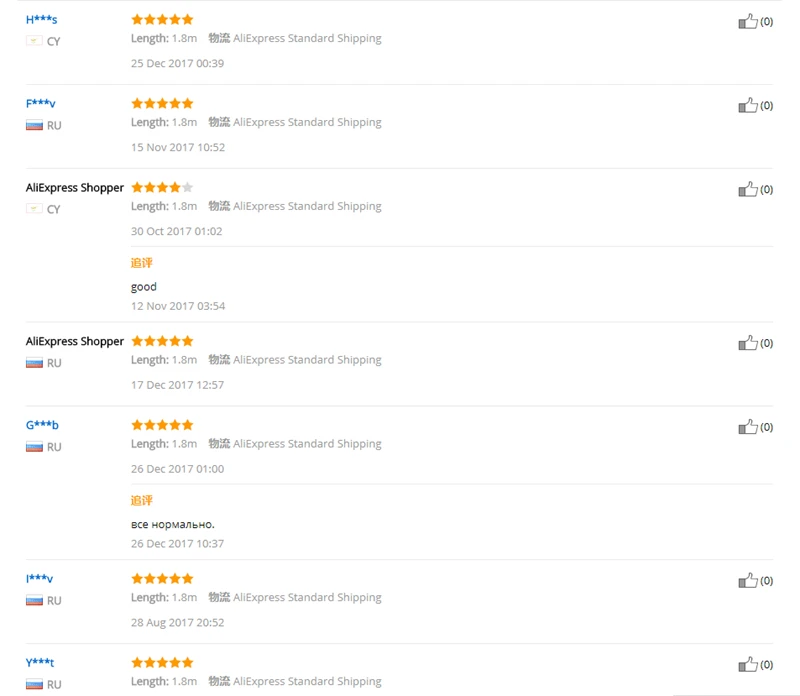Click the like count next to I***v's thumbs-up
Image resolution: width=800 pixels, height=696 pixels.
pos(767,581)
